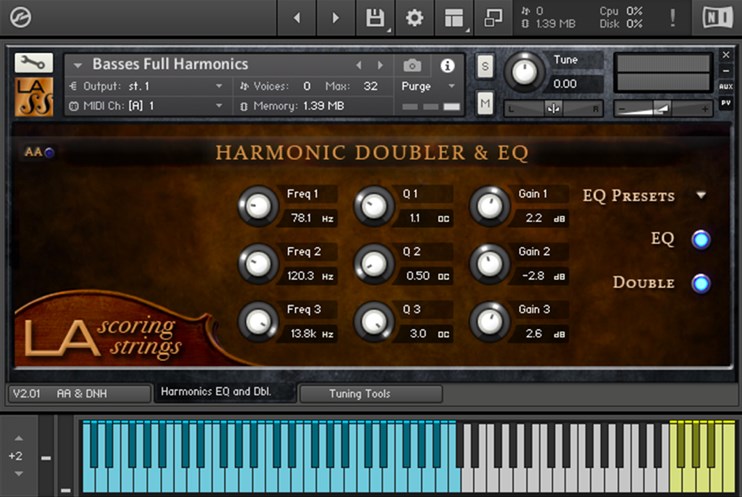Click the 78.1 Hz value field
This screenshot has height=497, width=742.
click(310, 218)
